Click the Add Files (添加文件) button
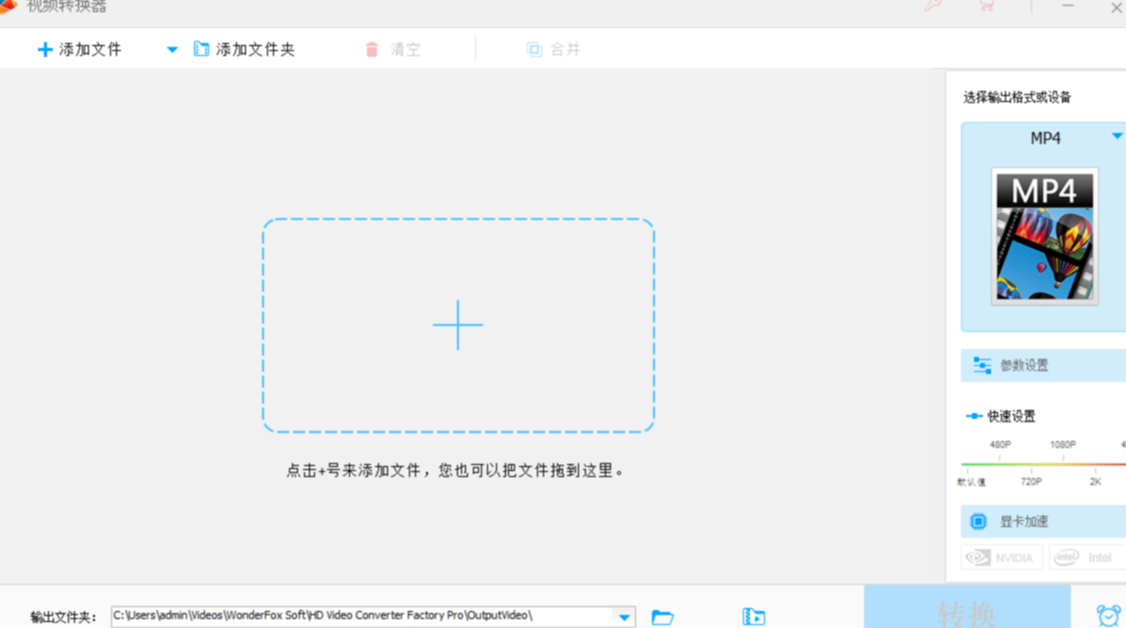 [x=80, y=50]
